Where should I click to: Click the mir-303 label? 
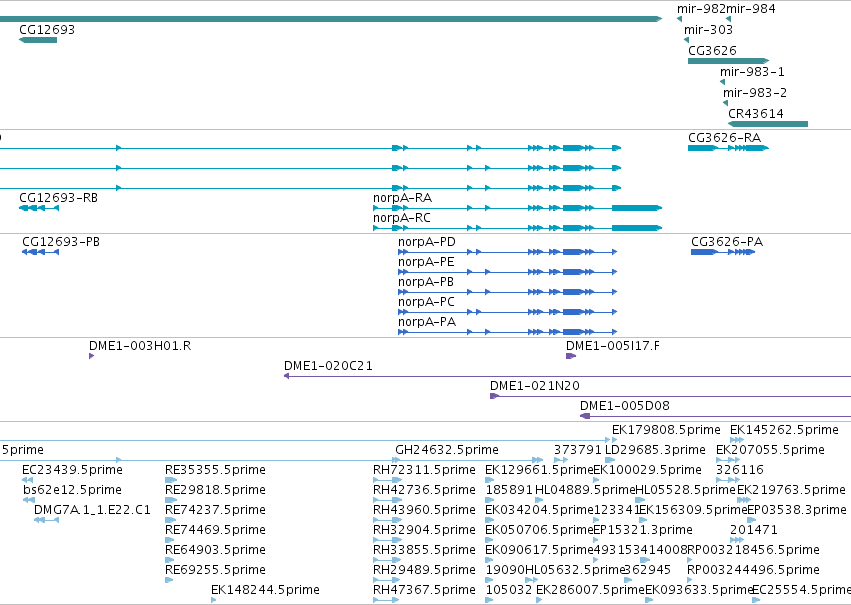point(708,29)
